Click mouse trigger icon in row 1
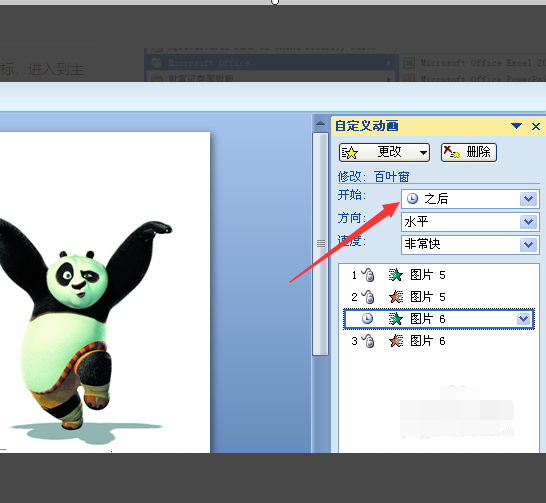546x503 pixels. (368, 275)
